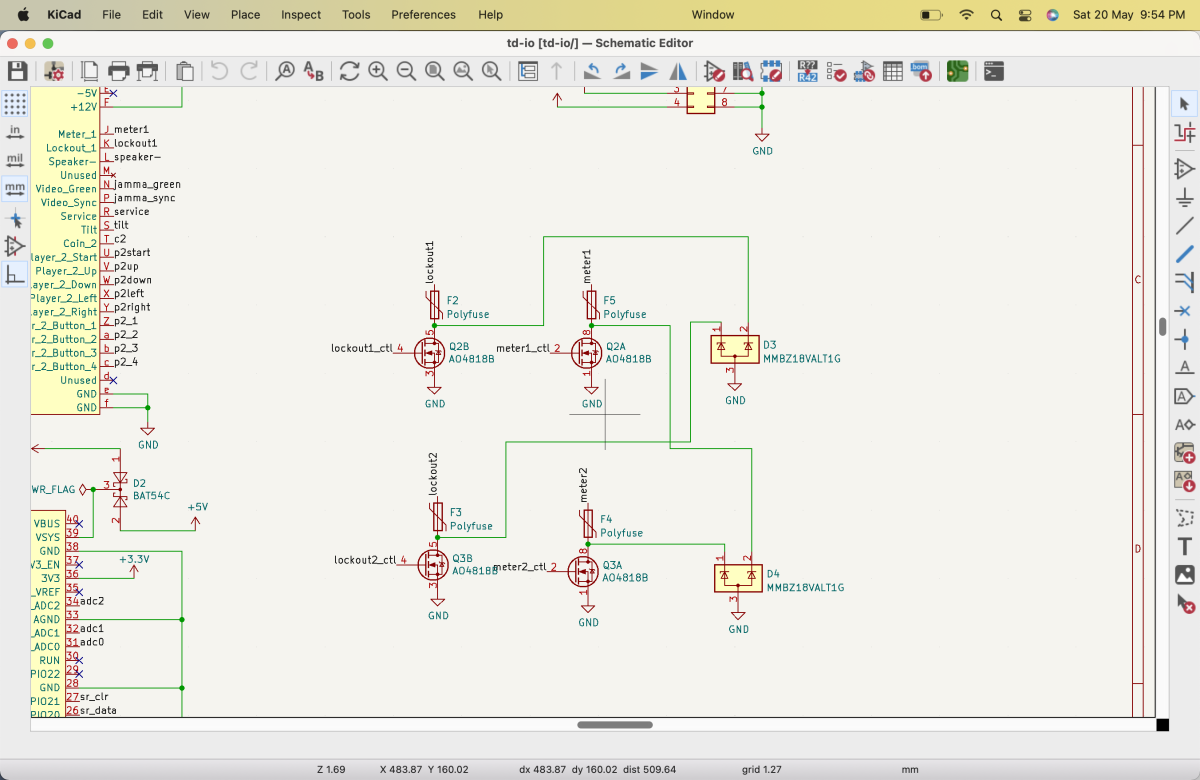Zoom in on the schematic
The image size is (1200, 780).
tap(377, 71)
